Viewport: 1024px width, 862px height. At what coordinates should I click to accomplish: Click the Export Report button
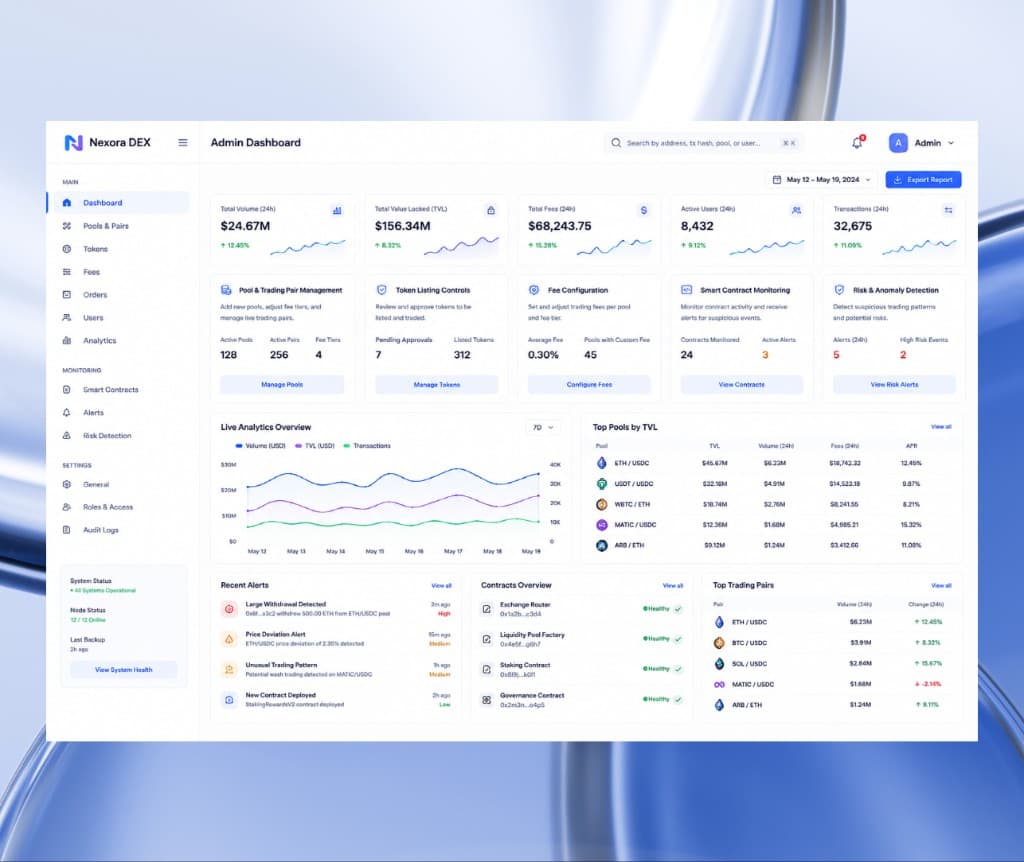pos(923,180)
